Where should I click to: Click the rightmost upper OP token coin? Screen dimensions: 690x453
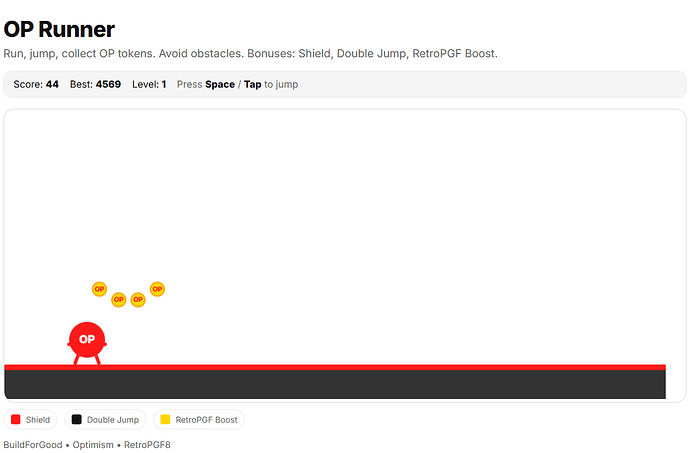[x=158, y=289]
